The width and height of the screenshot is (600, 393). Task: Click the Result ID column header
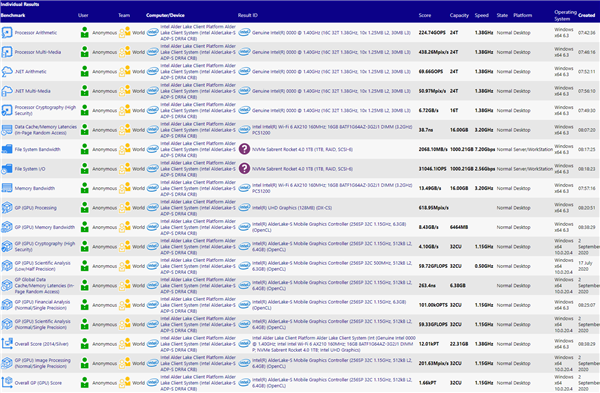[x=248, y=15]
